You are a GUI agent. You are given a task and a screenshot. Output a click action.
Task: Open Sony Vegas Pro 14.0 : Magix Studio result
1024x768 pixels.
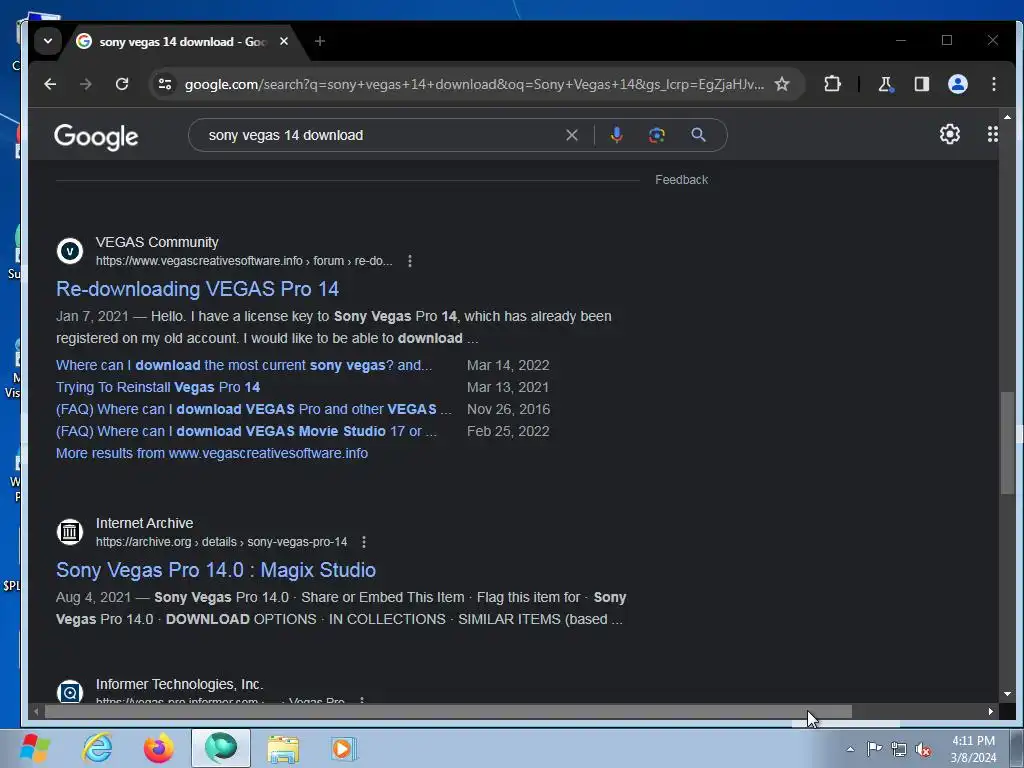coord(216,570)
